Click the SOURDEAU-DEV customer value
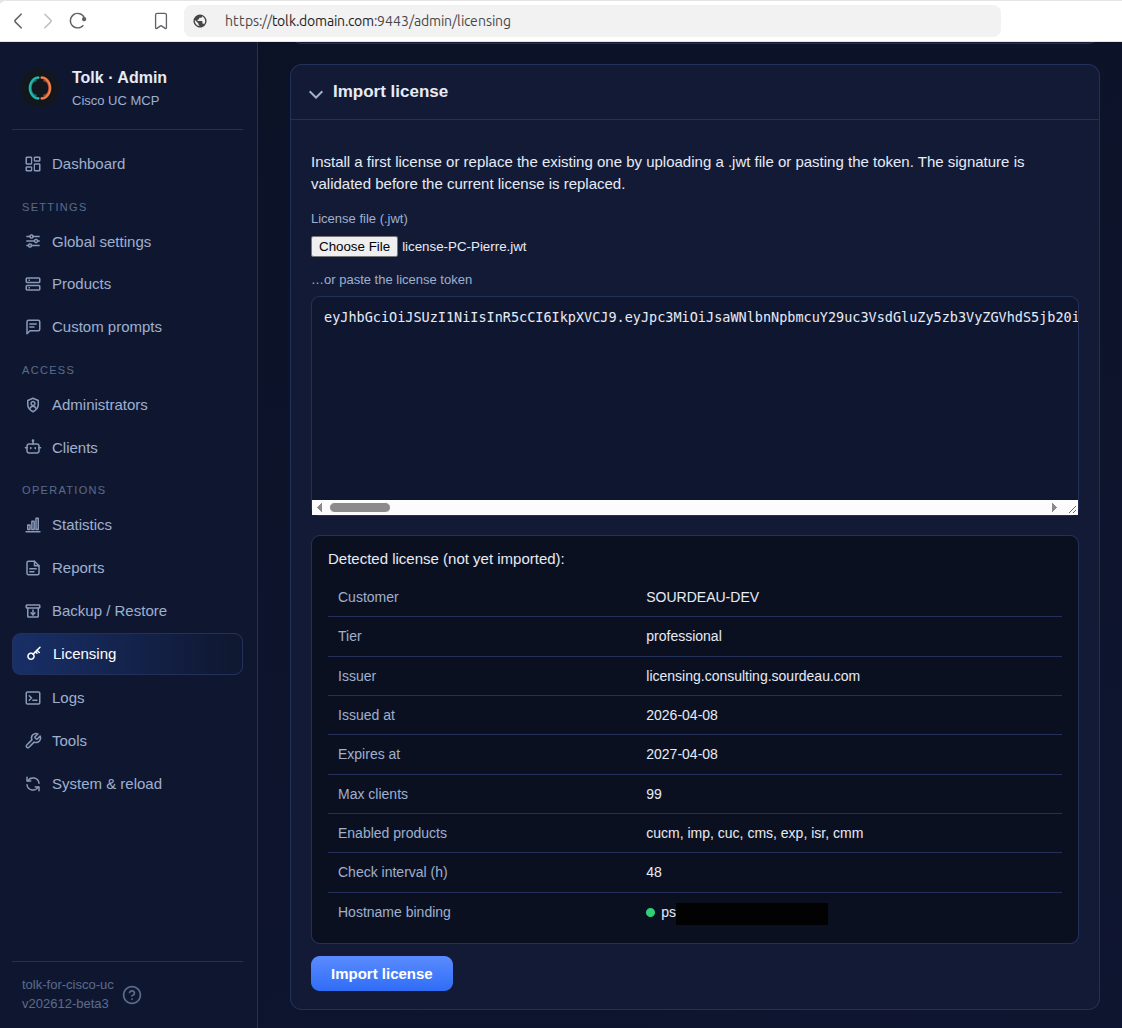This screenshot has height=1028, width=1122. point(702,597)
